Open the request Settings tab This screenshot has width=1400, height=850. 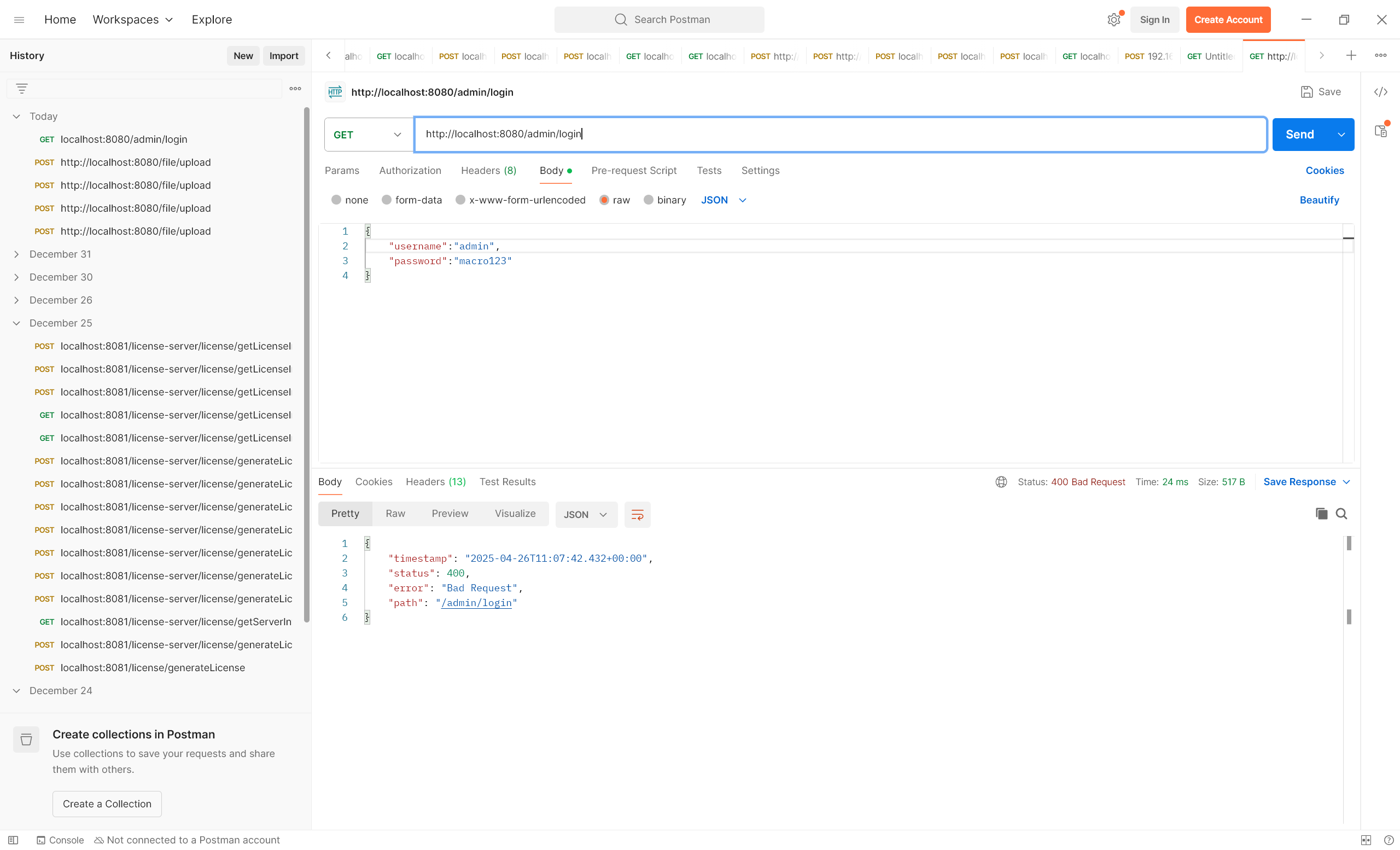point(760,171)
